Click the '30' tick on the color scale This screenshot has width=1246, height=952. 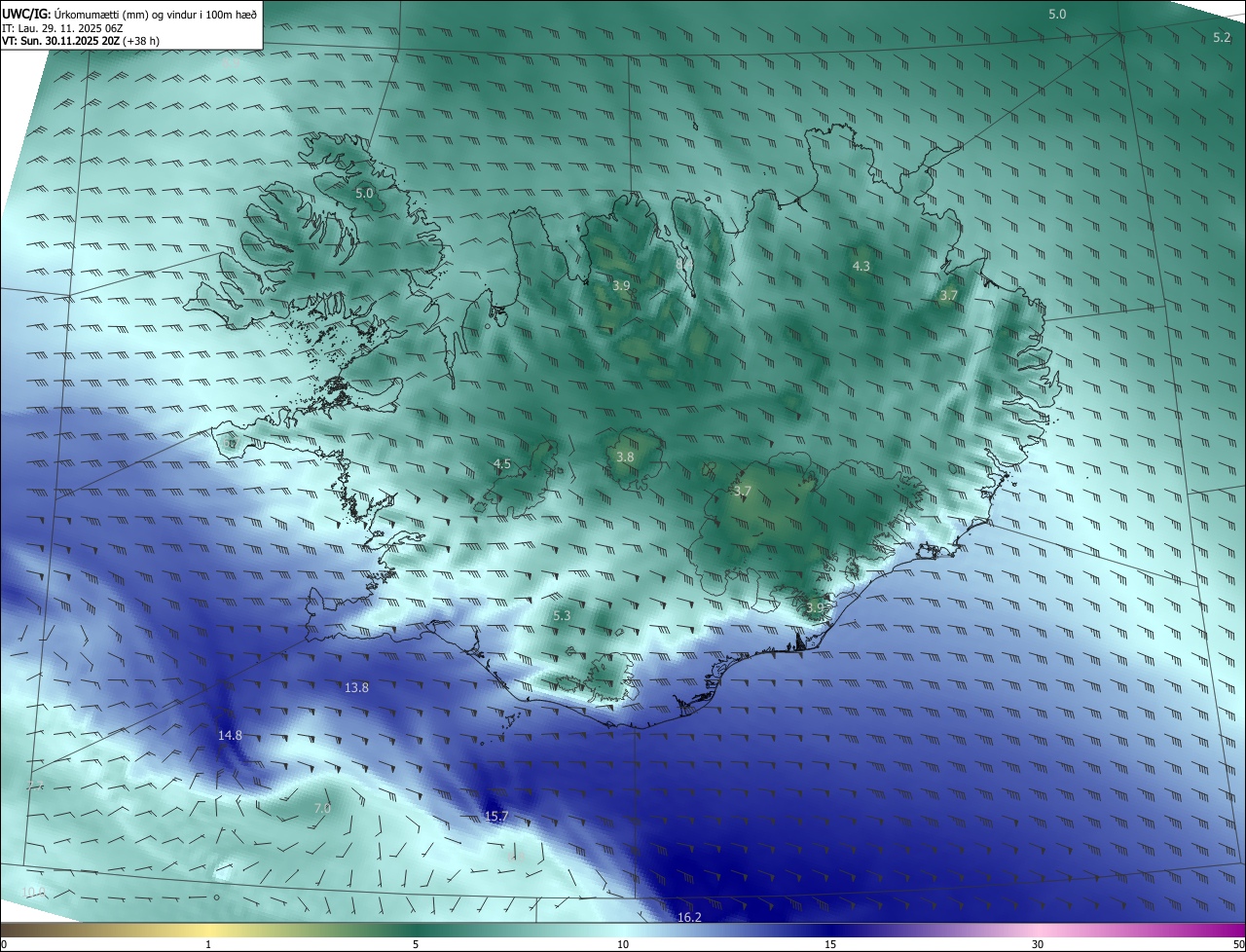point(1038,944)
